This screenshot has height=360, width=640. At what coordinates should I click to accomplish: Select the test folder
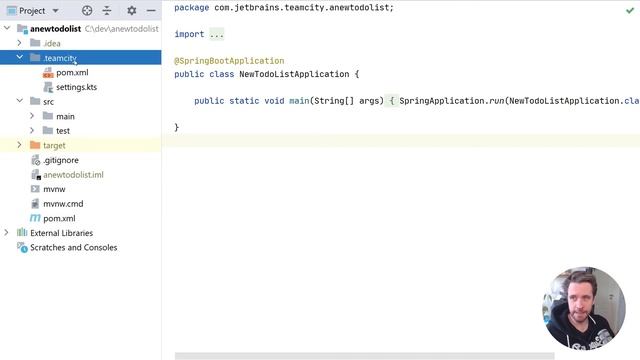click(63, 131)
